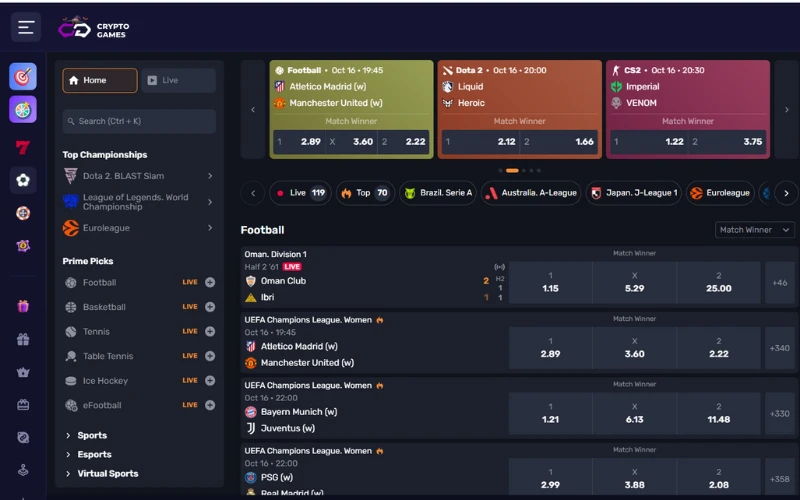Bet on Ibri at 25.00
This screenshot has height=500, width=800.
[x=719, y=283]
